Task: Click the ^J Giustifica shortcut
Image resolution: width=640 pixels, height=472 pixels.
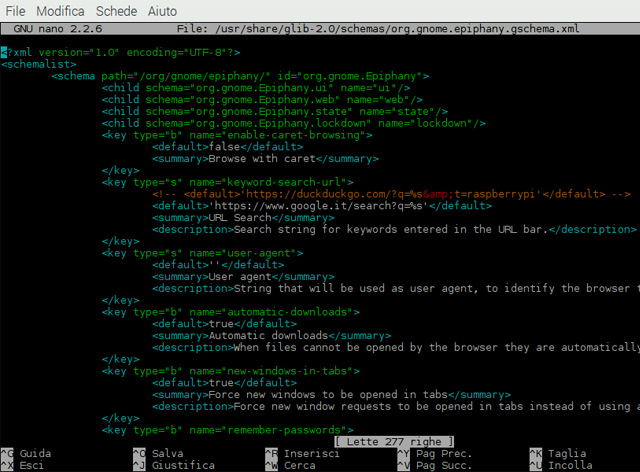Action: click(174, 465)
